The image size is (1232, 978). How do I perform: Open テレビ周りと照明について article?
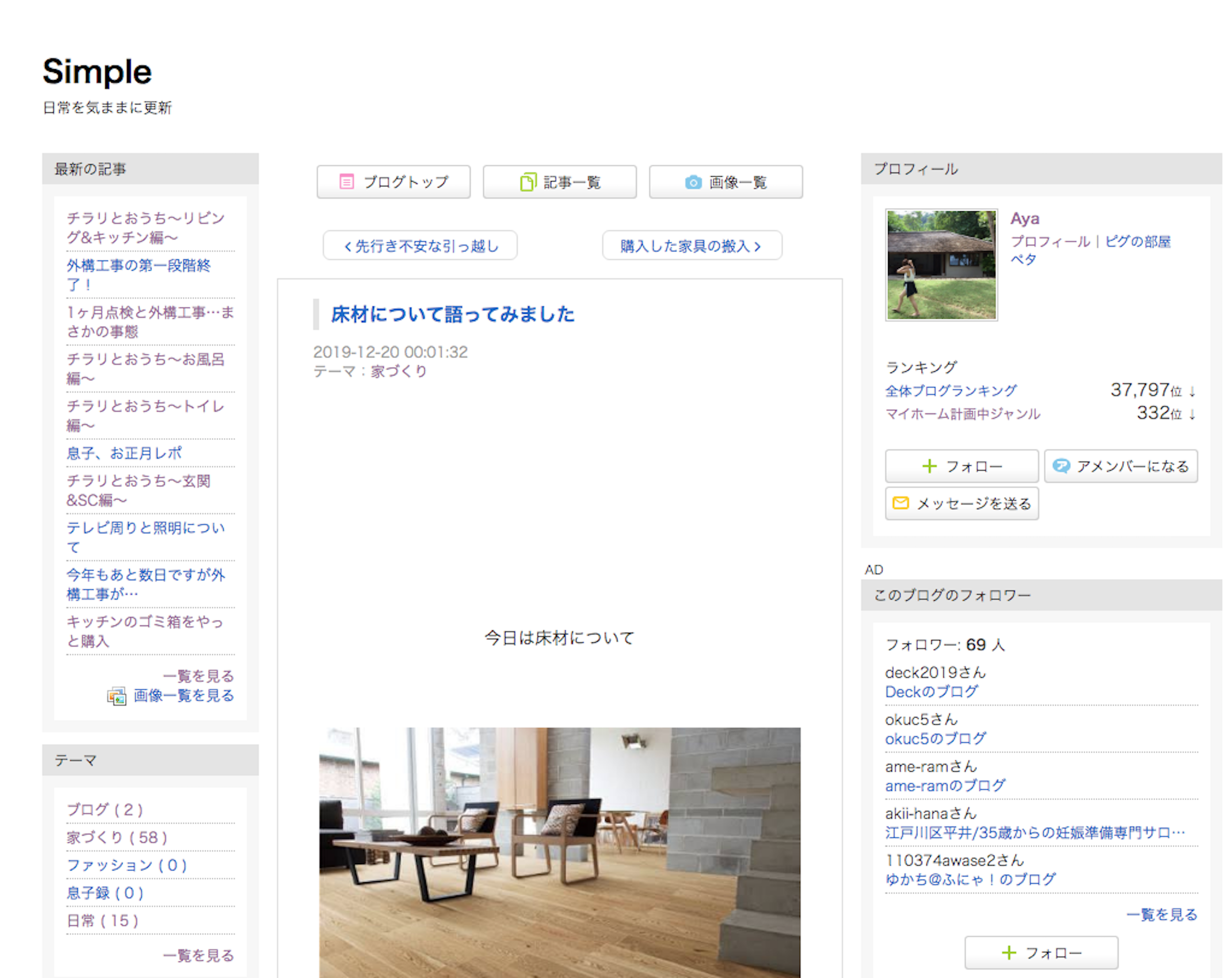pos(146,537)
